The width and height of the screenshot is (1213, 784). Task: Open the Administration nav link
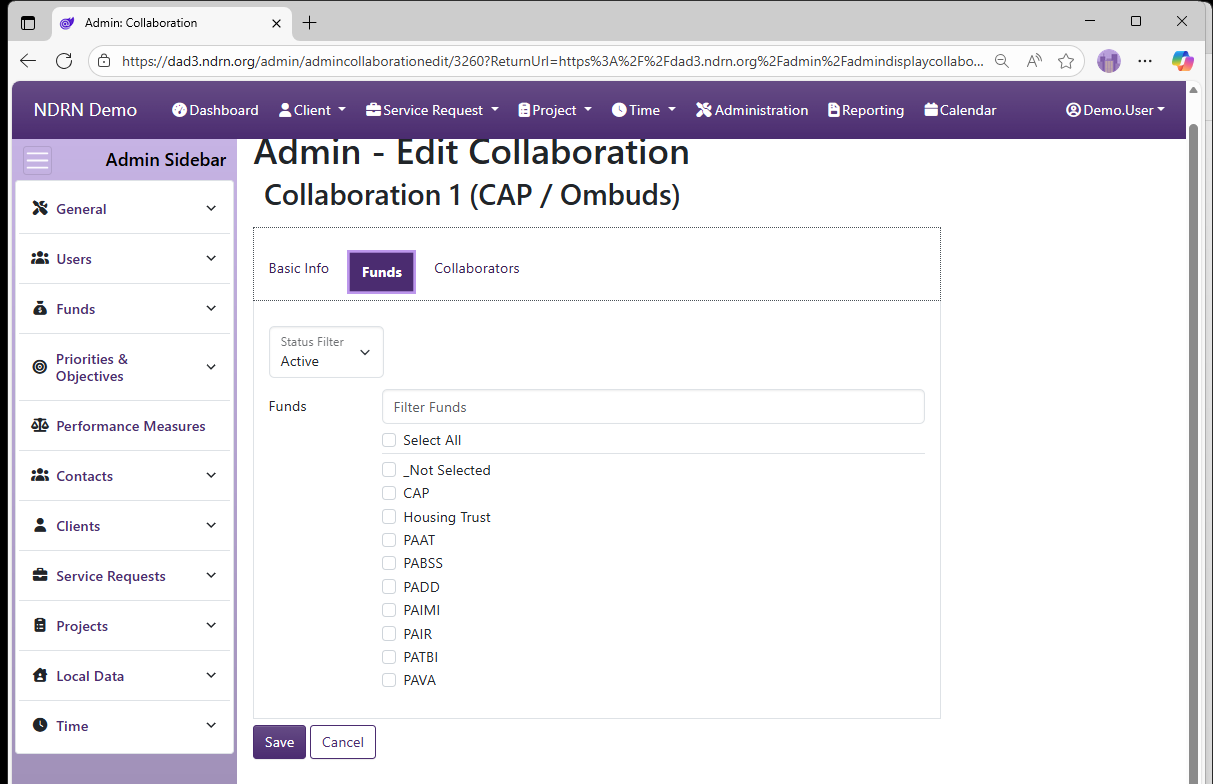click(x=752, y=110)
